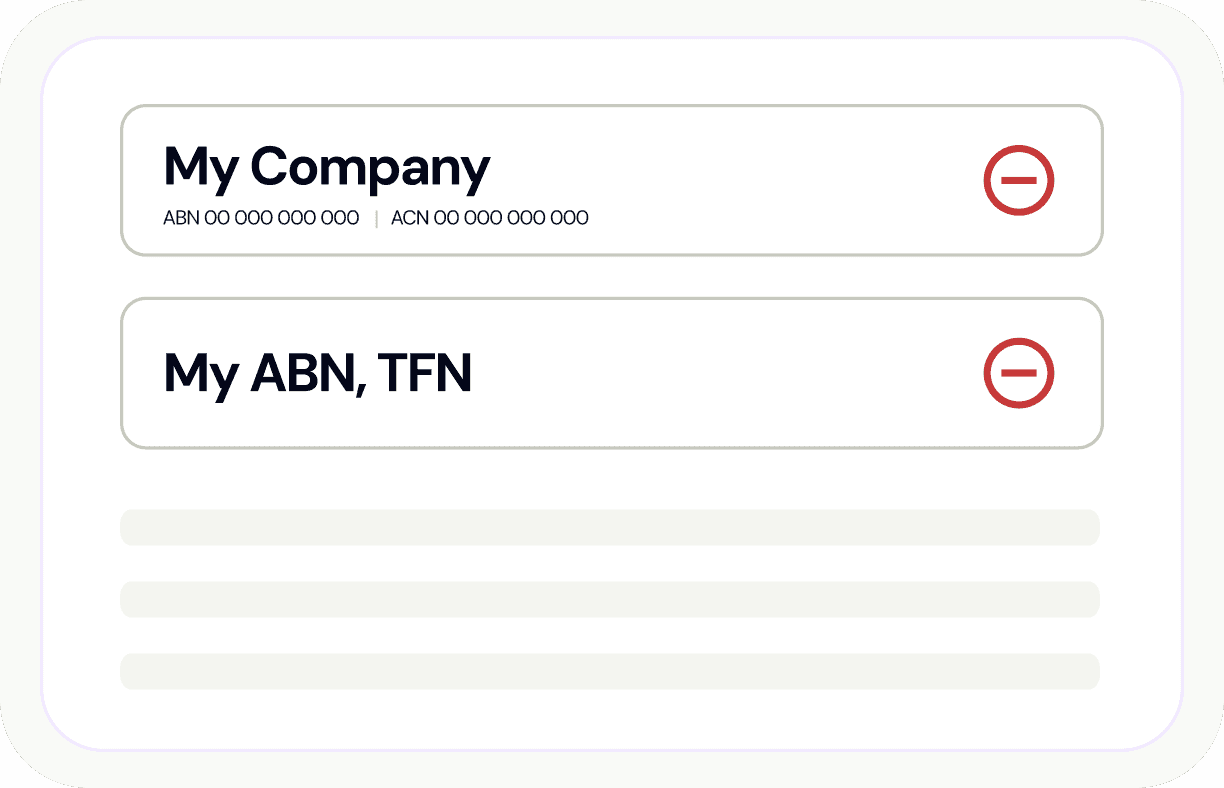
Task: Select the first gray placeholder bar
Action: [x=610, y=527]
